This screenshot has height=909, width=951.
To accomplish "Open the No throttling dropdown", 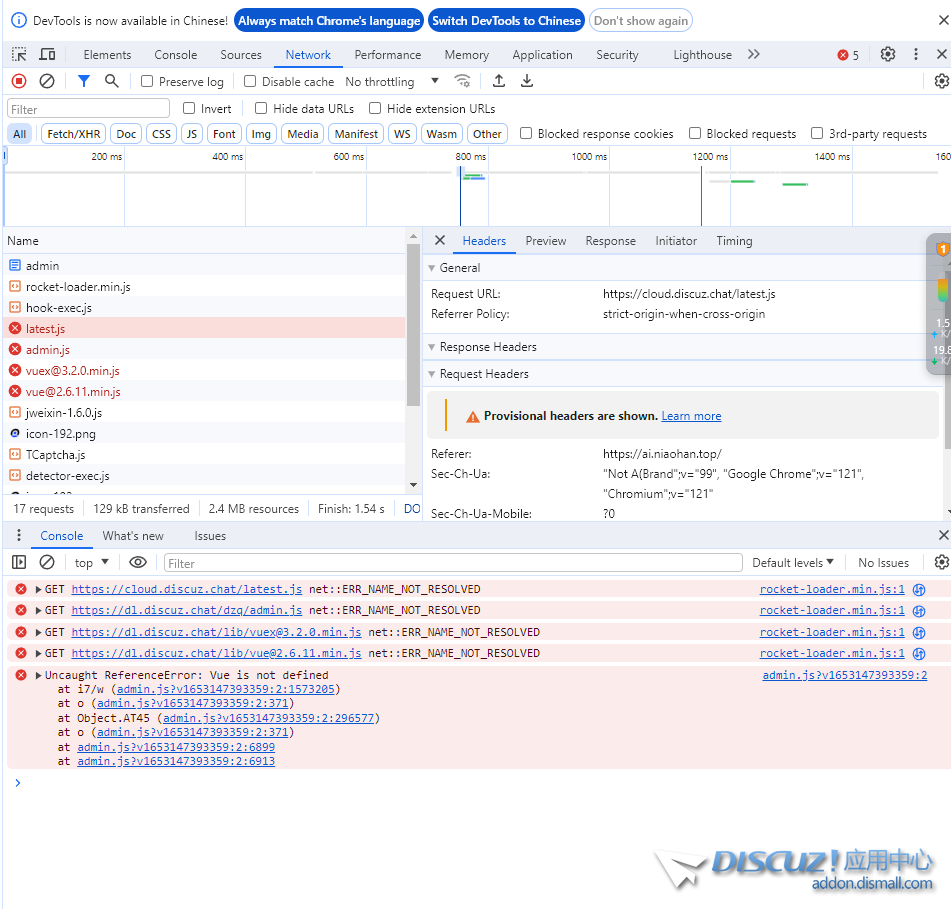I will click(x=391, y=82).
